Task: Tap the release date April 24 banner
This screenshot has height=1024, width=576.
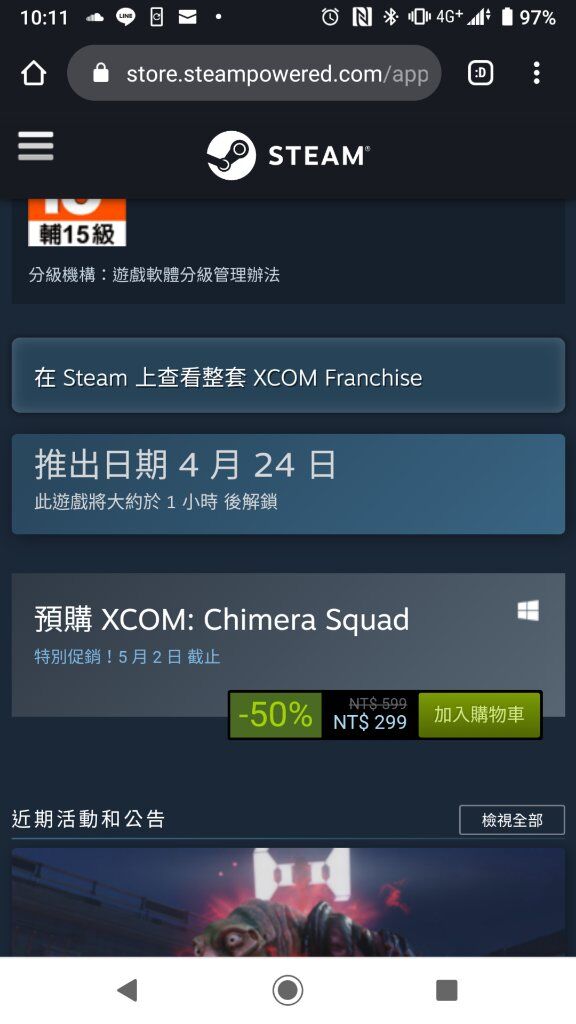Action: pos(288,484)
